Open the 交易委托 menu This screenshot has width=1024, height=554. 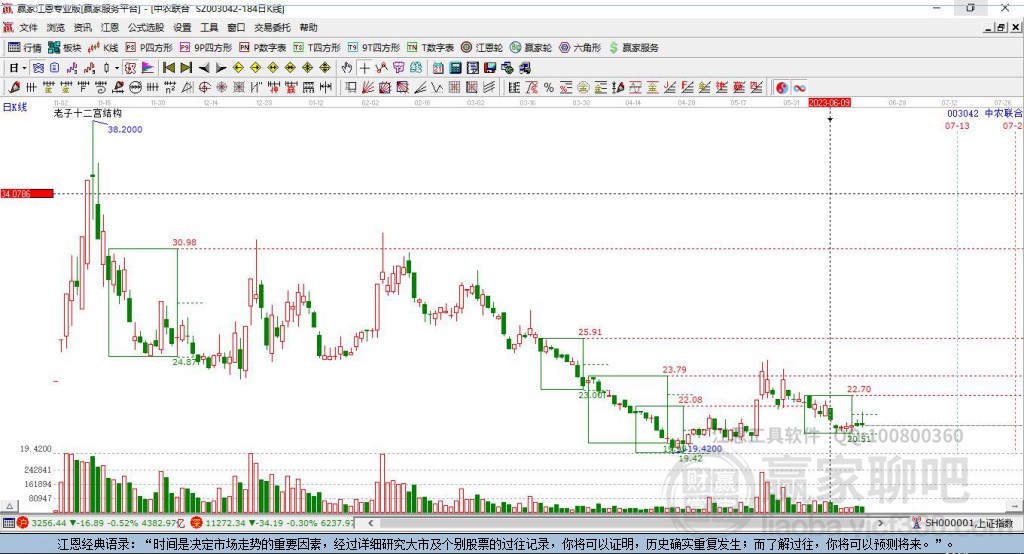pyautogui.click(x=272, y=27)
